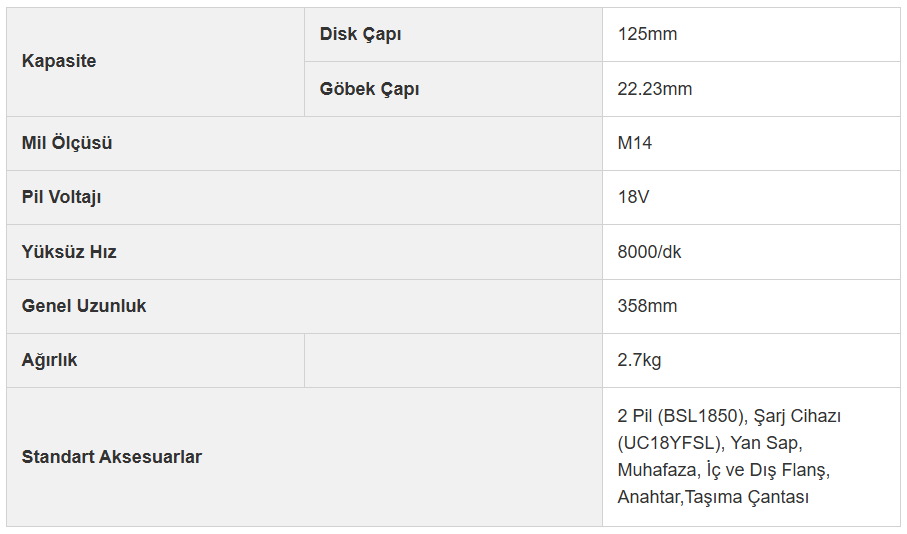Click the Kapasite row header

(x=155, y=62)
